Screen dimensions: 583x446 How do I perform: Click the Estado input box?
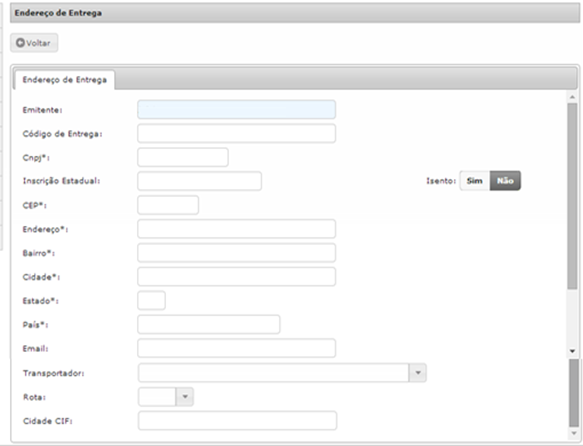tap(151, 300)
